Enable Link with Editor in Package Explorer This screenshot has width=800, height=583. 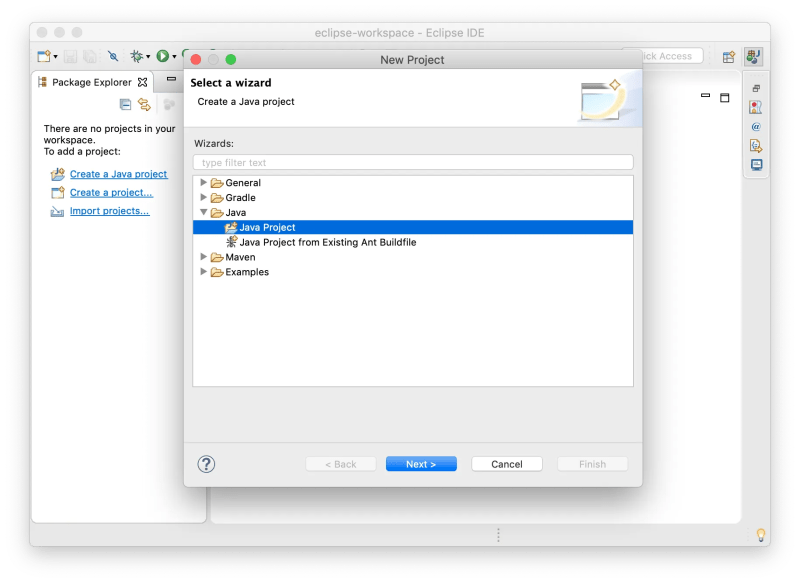point(145,104)
